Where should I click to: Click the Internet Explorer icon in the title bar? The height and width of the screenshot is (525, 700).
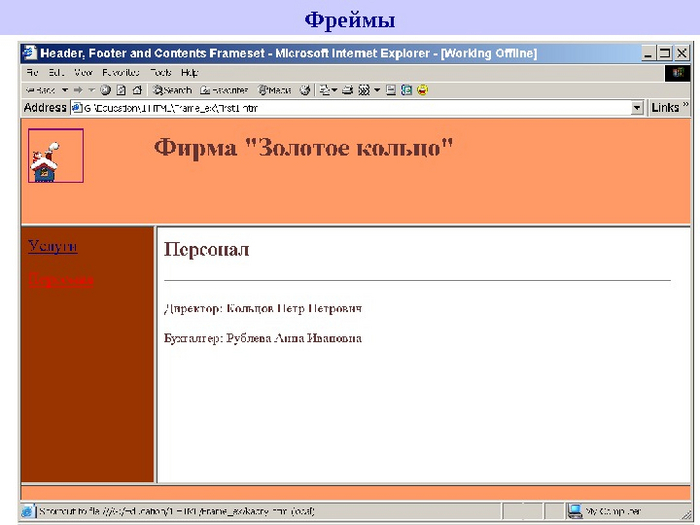click(x=30, y=53)
